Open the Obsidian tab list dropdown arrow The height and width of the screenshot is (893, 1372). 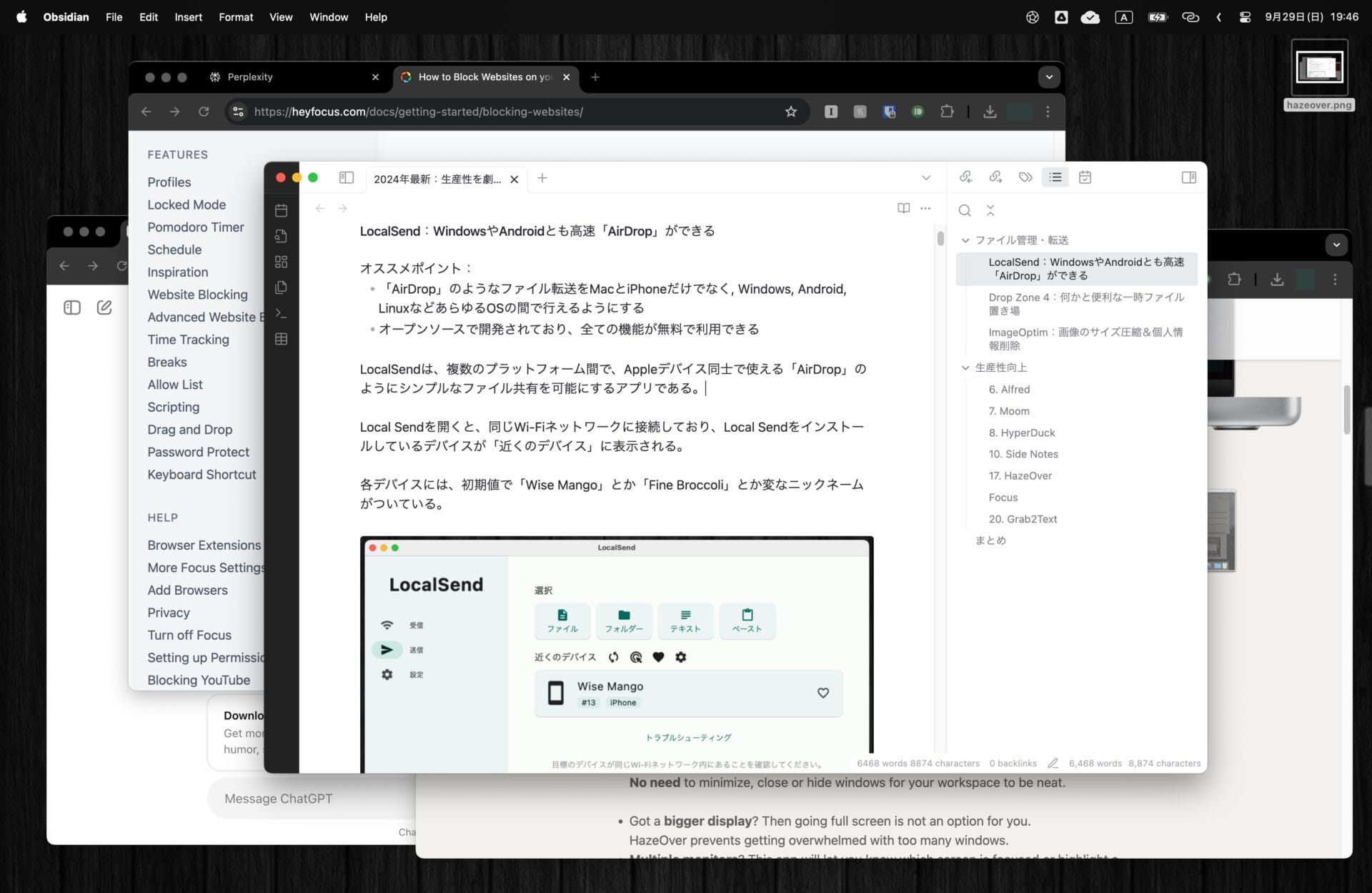click(x=926, y=178)
